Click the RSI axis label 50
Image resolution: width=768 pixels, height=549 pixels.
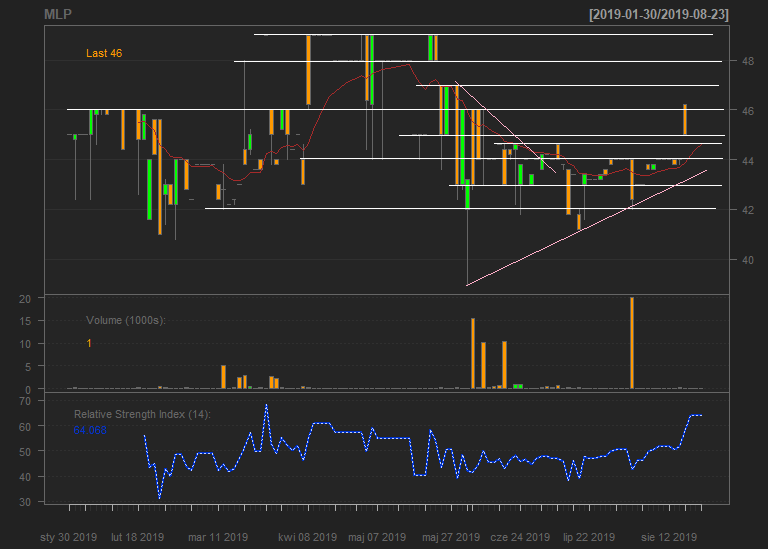coord(25,452)
